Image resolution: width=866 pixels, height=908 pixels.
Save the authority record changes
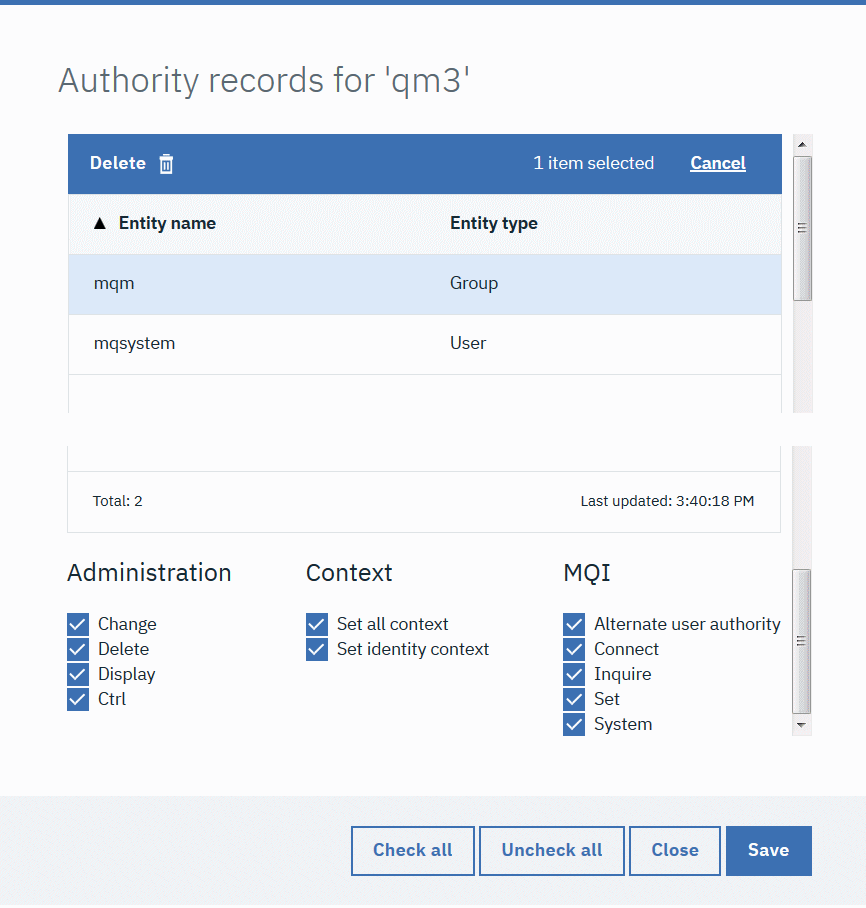[x=768, y=850]
